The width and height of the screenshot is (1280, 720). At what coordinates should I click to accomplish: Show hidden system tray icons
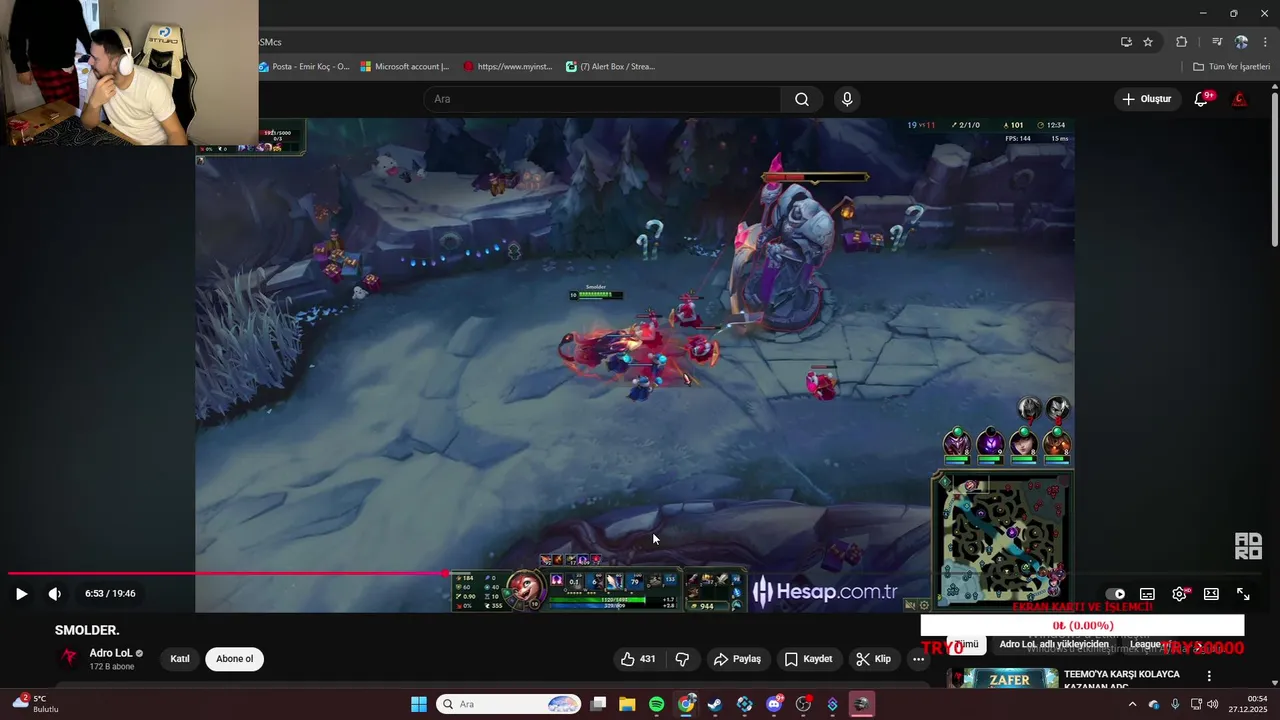click(1132, 704)
